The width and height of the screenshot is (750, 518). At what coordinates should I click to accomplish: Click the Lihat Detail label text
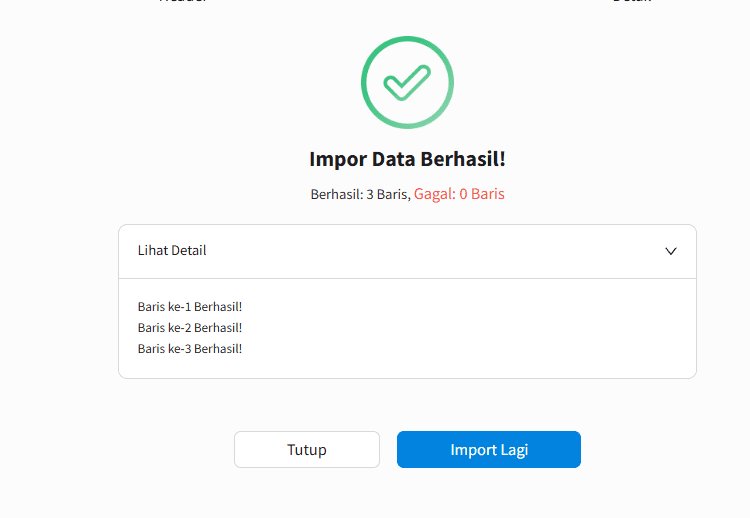[x=172, y=251]
